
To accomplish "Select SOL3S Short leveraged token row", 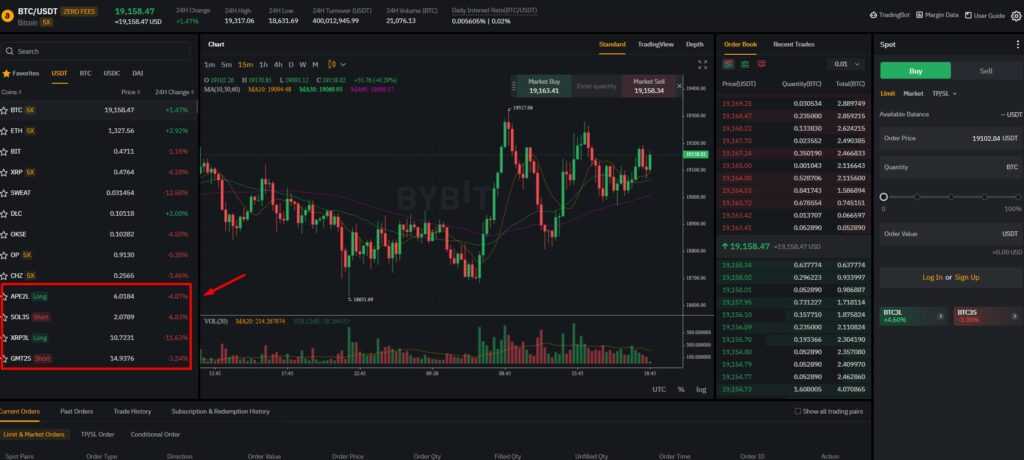I will point(97,317).
